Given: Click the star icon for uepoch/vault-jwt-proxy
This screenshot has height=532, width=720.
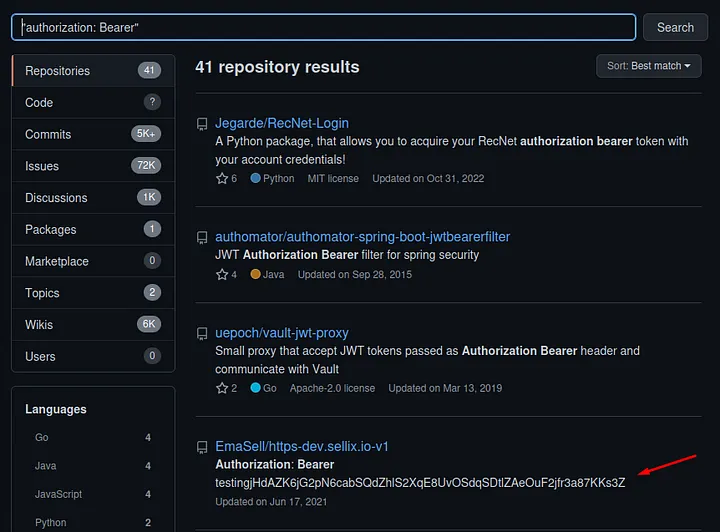Looking at the screenshot, I should point(222,388).
